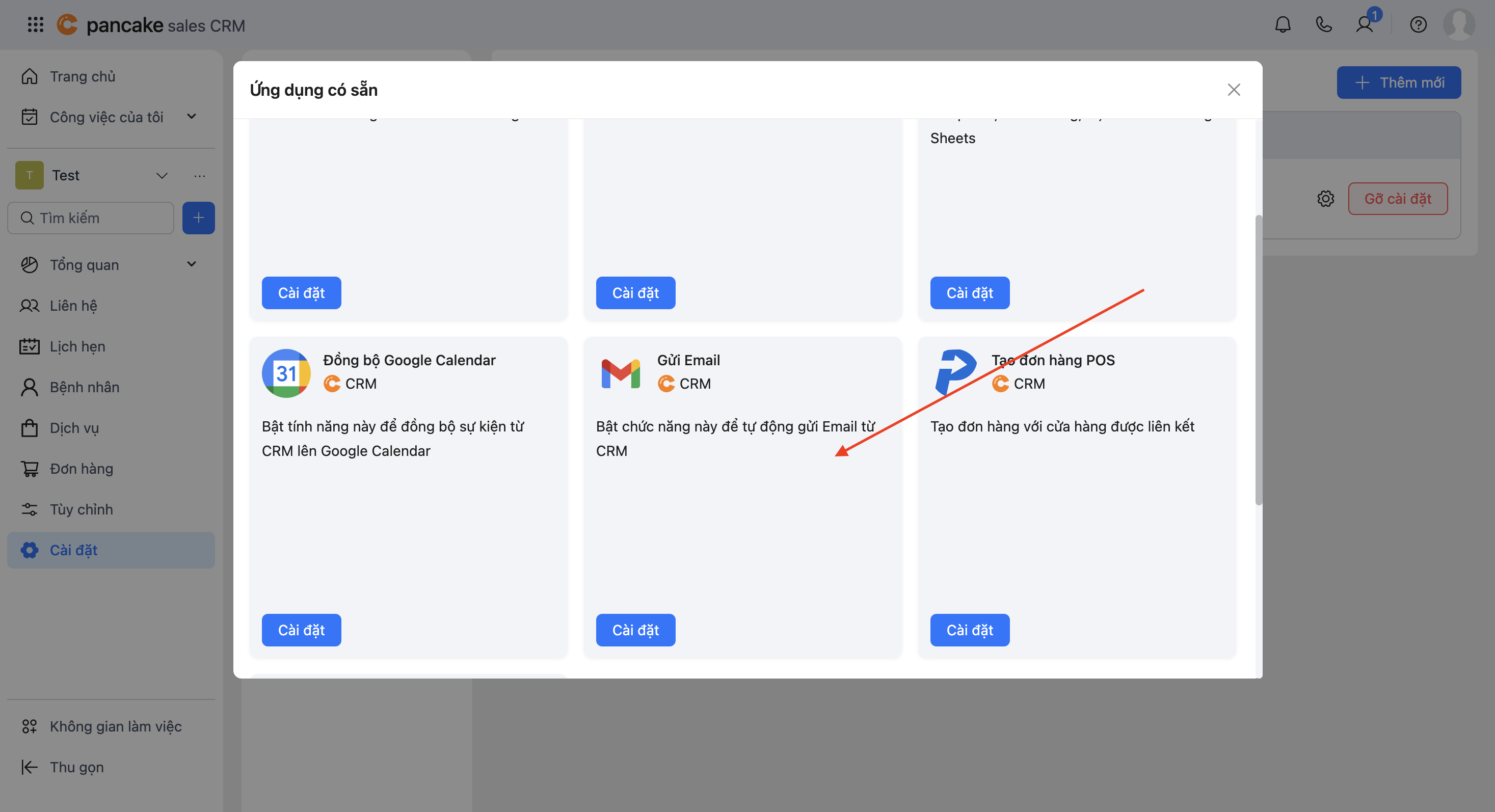1495x812 pixels.
Task: Open the apps grid launcher icon
Action: tap(35, 25)
